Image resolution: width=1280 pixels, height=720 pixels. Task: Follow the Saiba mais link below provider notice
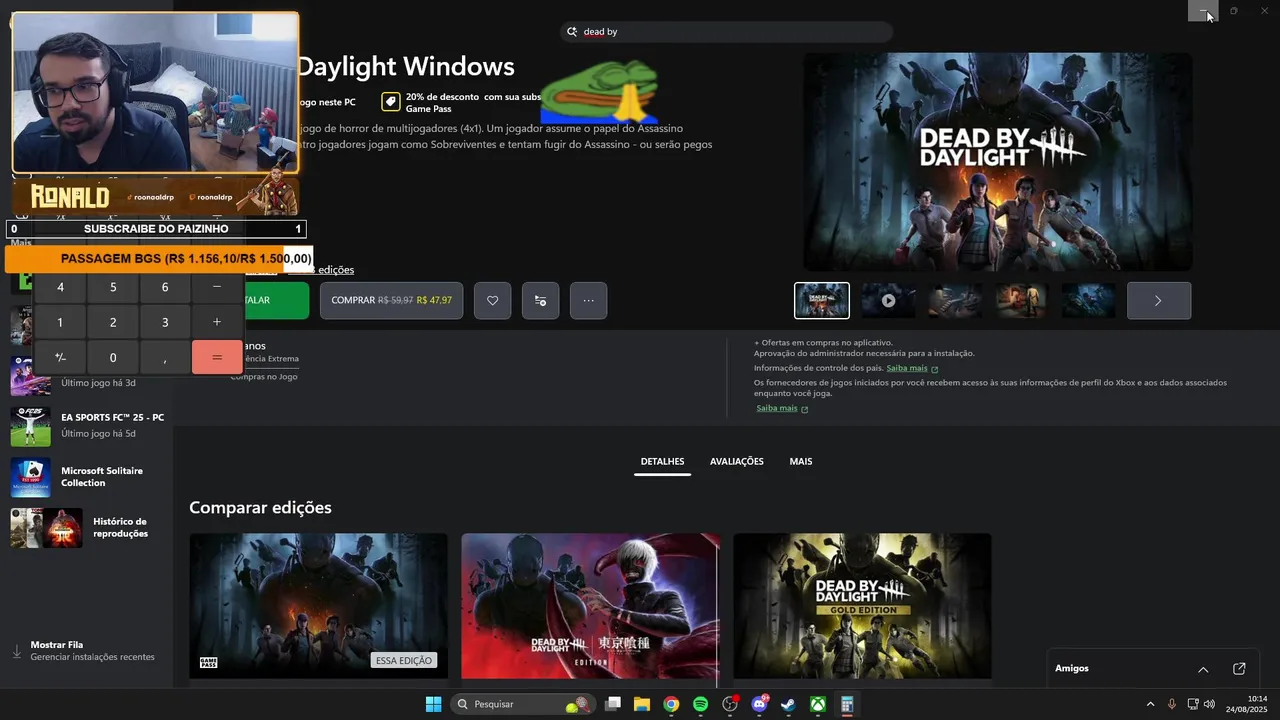[776, 408]
